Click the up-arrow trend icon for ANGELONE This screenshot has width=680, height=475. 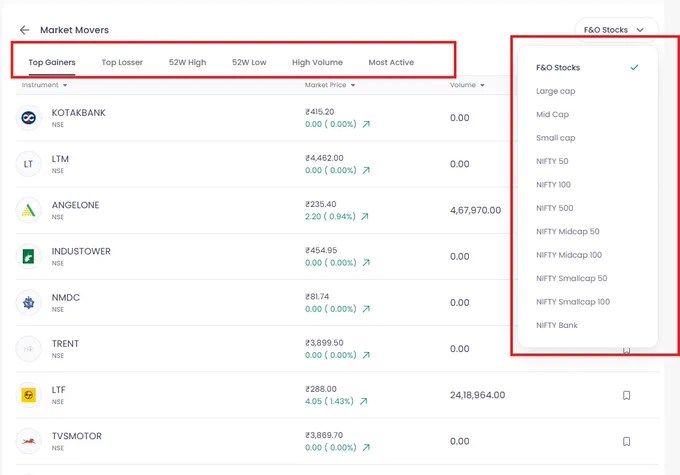[x=365, y=216]
